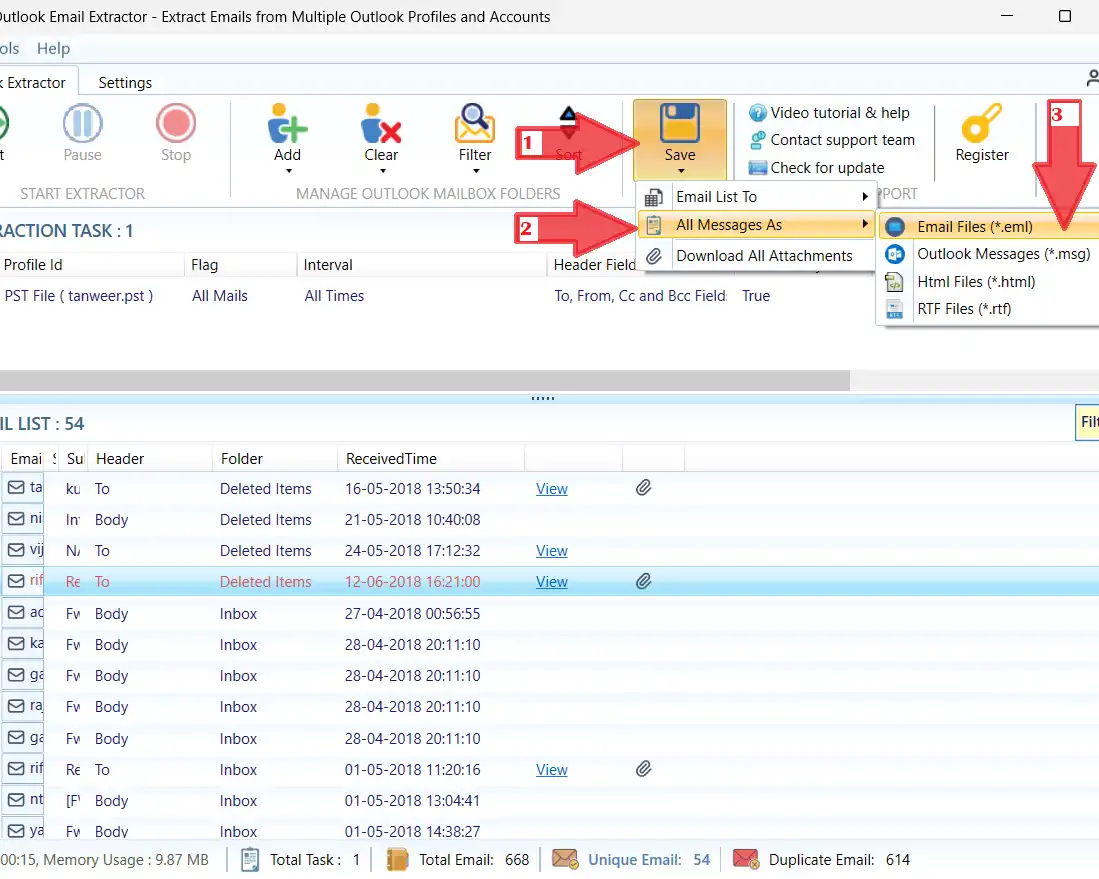The width and height of the screenshot is (1099, 879).
Task: Click the Save floppy disk icon
Action: 680,123
